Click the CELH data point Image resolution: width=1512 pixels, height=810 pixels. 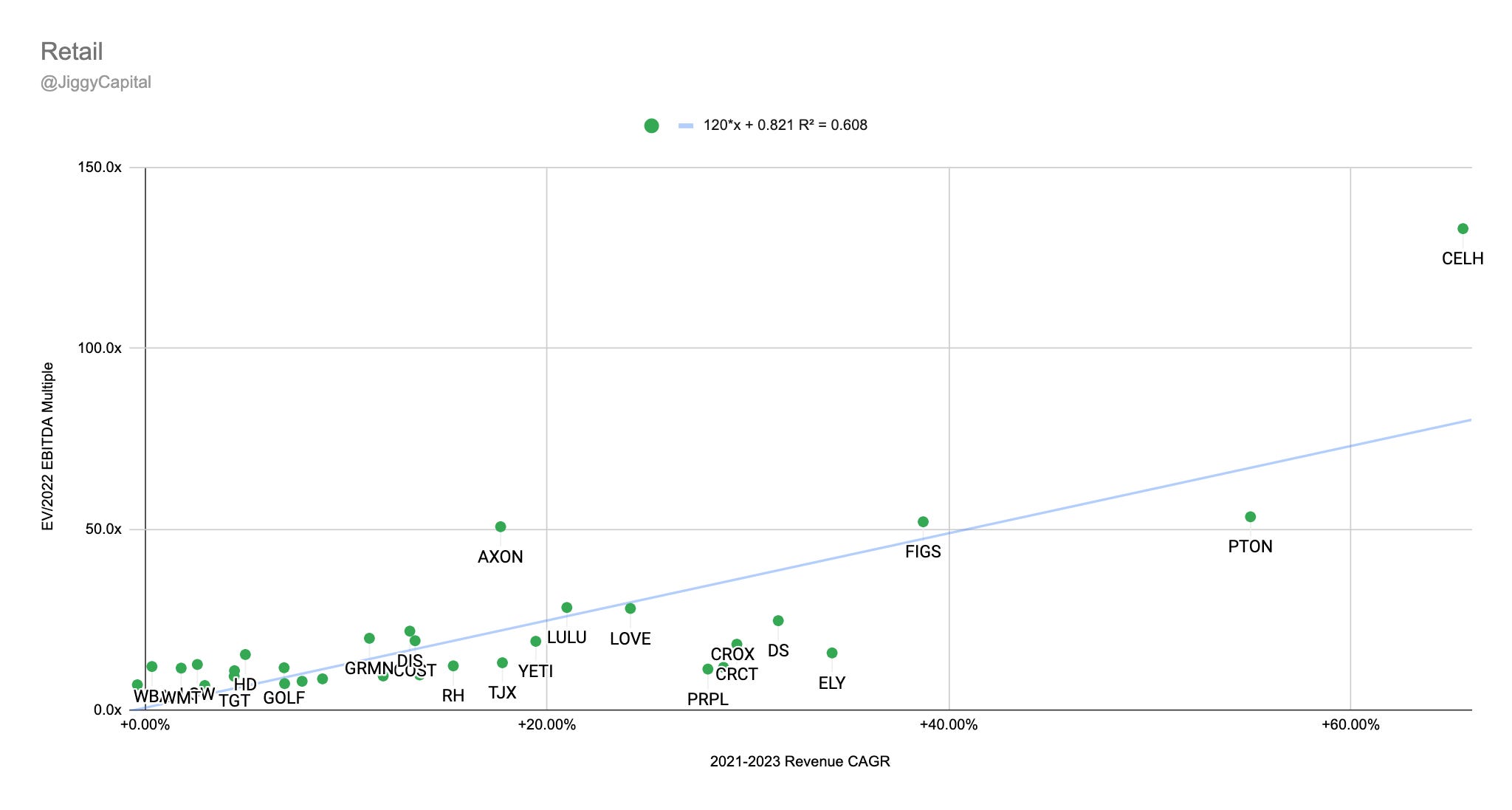point(1463,229)
